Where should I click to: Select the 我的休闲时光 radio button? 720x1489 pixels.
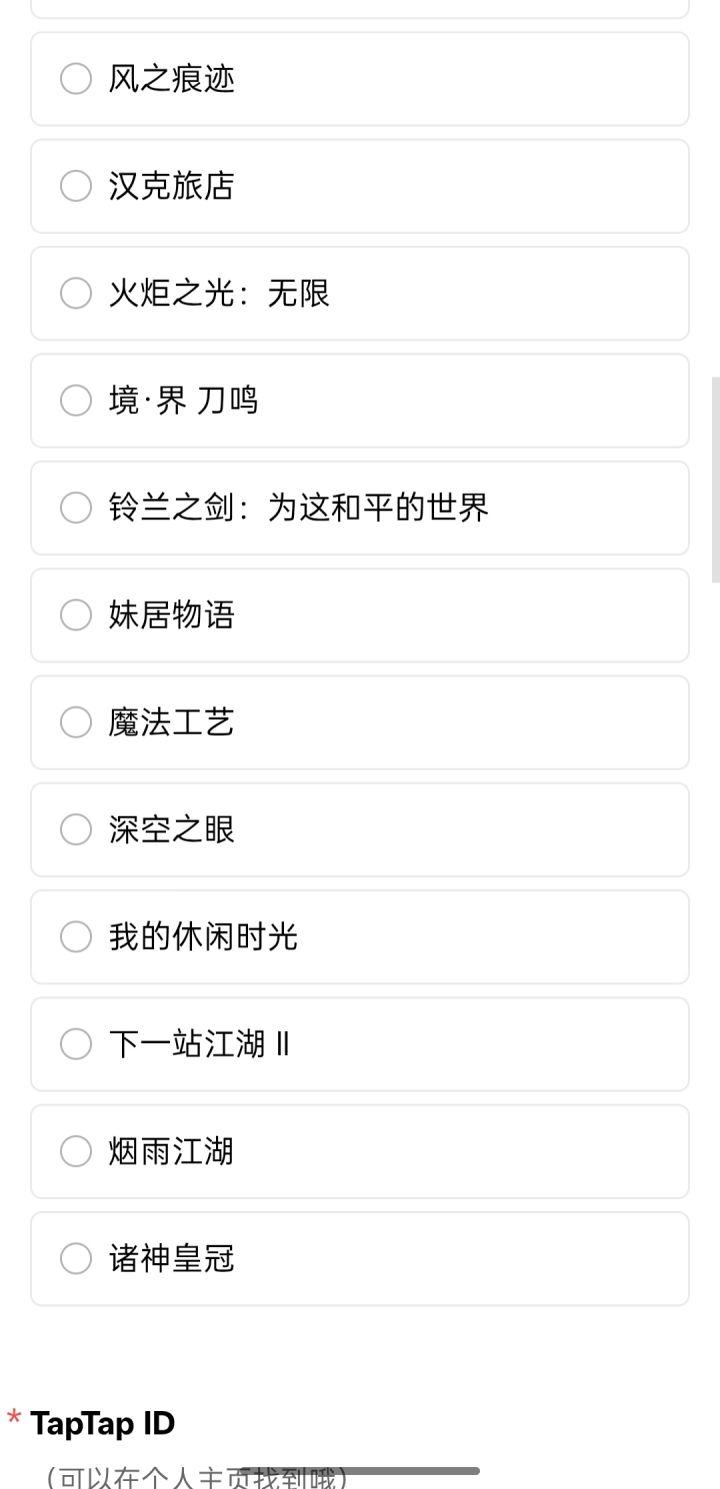76,937
